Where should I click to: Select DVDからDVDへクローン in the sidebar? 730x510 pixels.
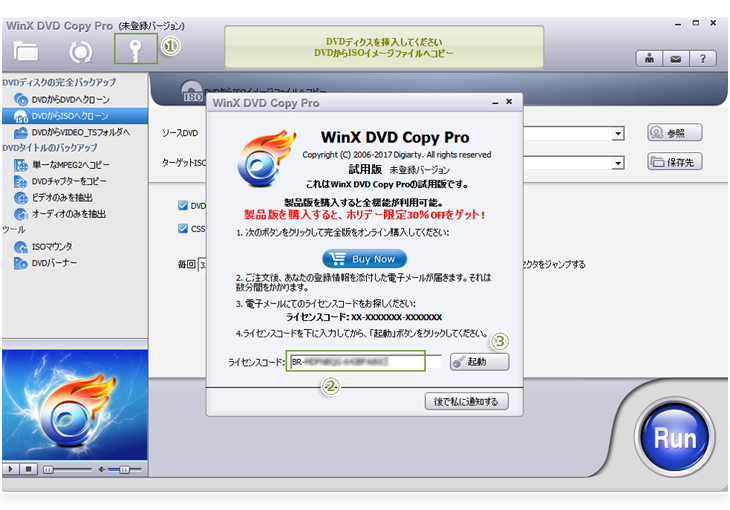pos(70,99)
